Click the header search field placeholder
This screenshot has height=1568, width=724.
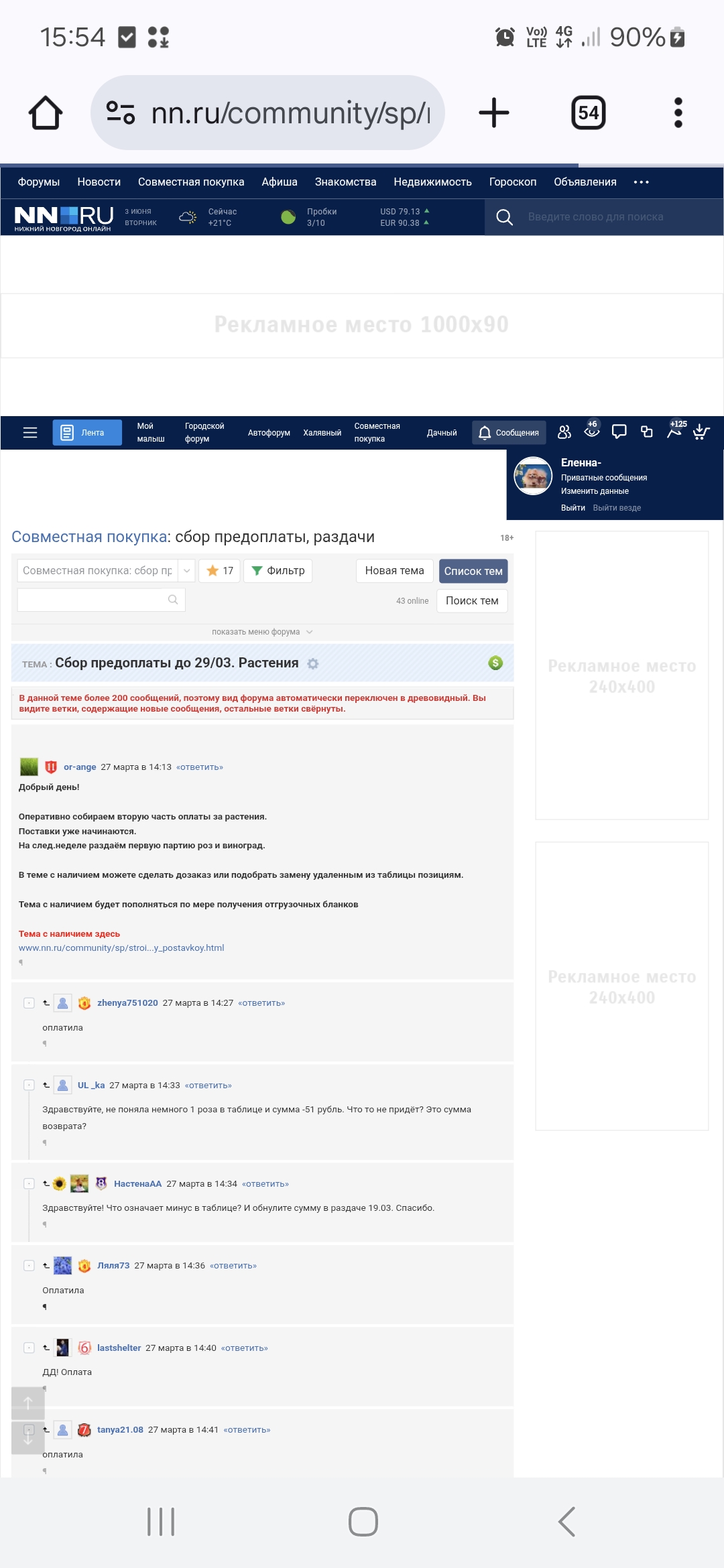(595, 217)
